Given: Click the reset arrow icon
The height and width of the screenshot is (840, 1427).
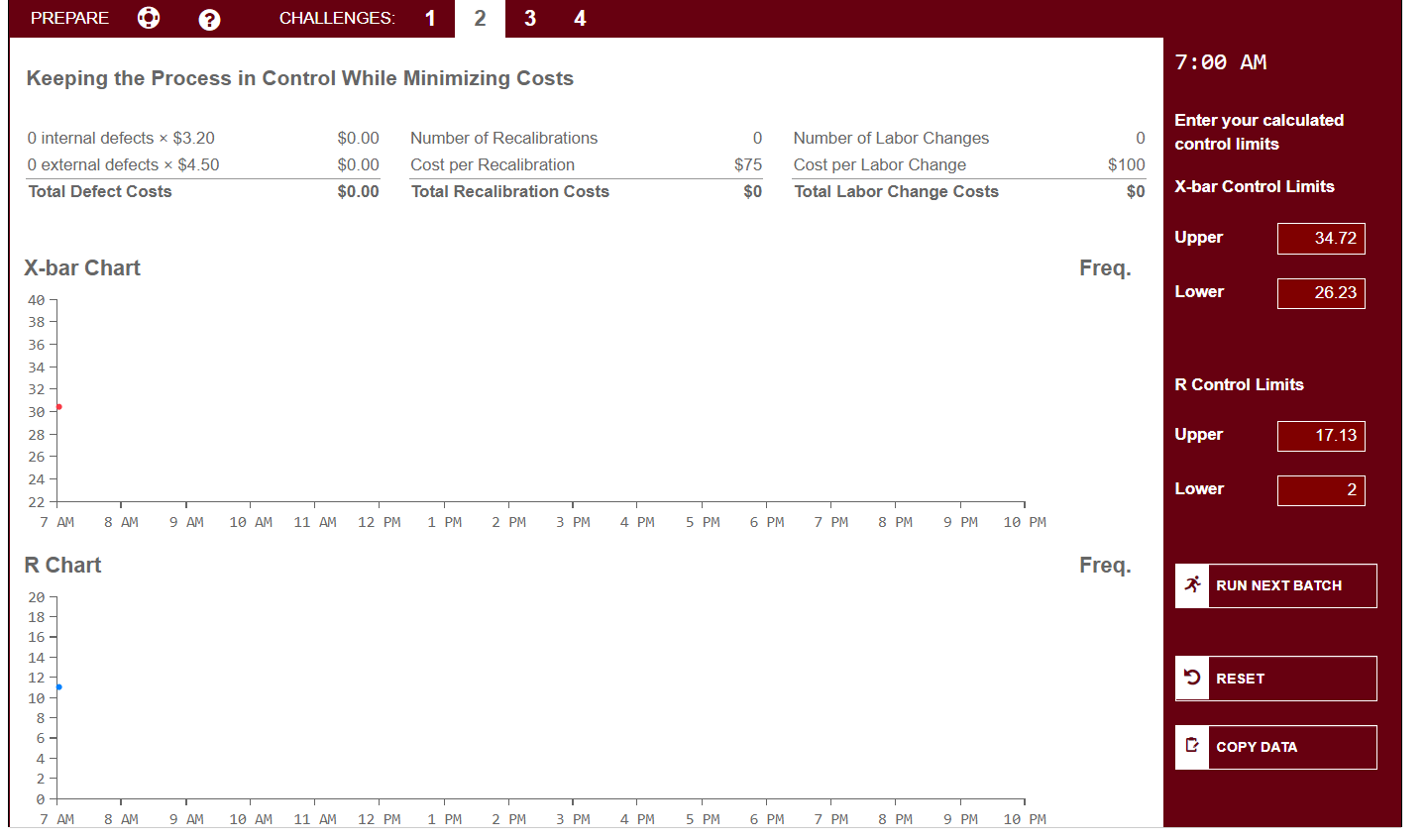Looking at the screenshot, I should (x=1192, y=678).
